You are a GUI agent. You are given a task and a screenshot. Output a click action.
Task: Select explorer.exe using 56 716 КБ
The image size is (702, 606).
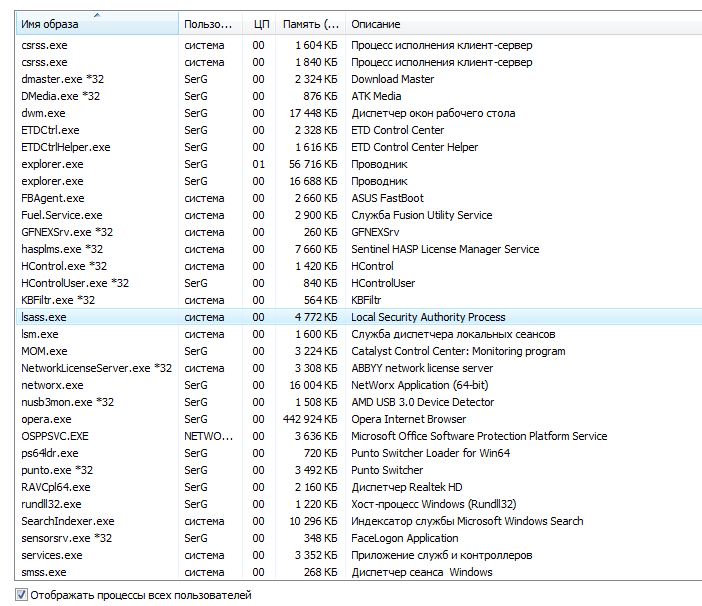[x=359, y=164]
